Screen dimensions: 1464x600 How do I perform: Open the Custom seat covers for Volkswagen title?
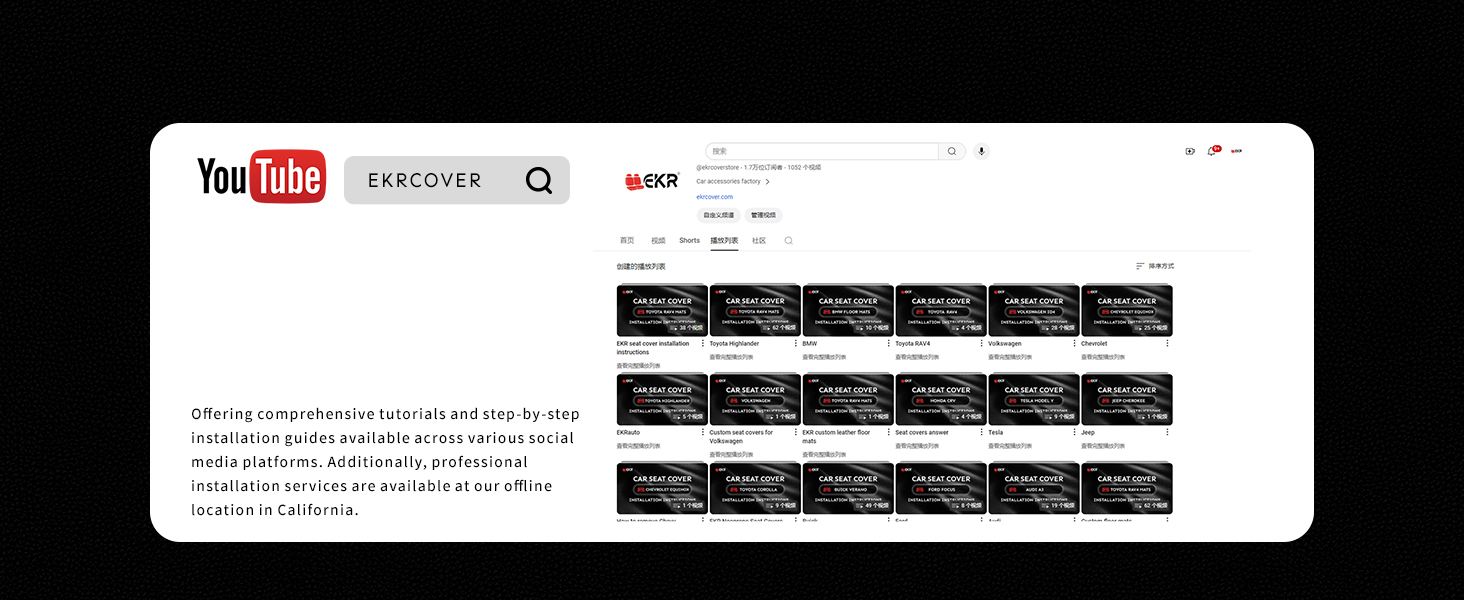click(742, 437)
